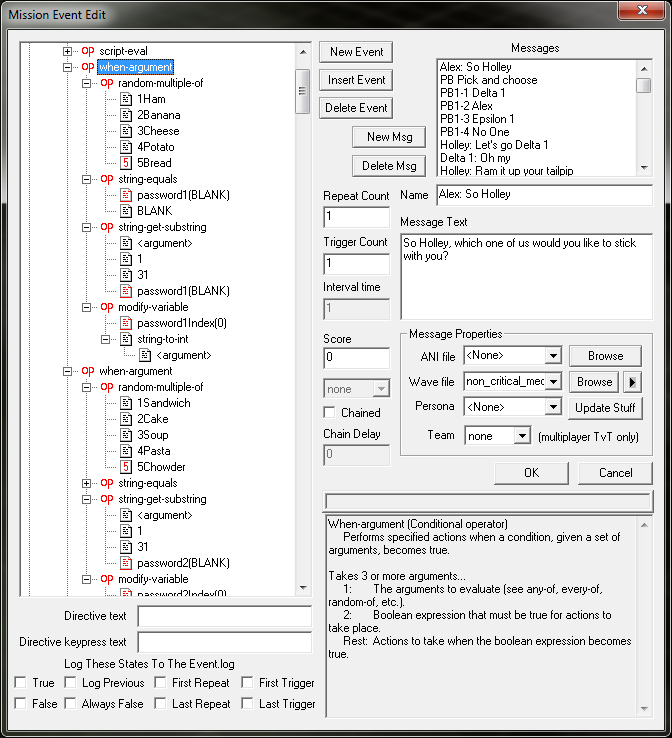Click the red number icon beside 5Chowder

[x=126, y=467]
